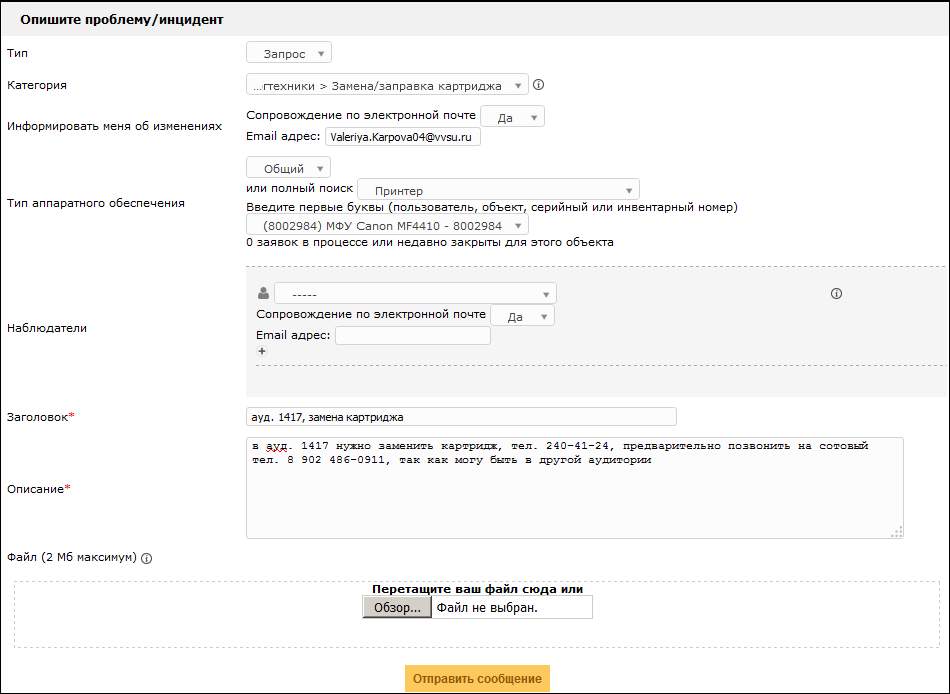950x694 pixels.
Task: Open the observers' email follow-up Да dropdown
Action: coord(522,316)
